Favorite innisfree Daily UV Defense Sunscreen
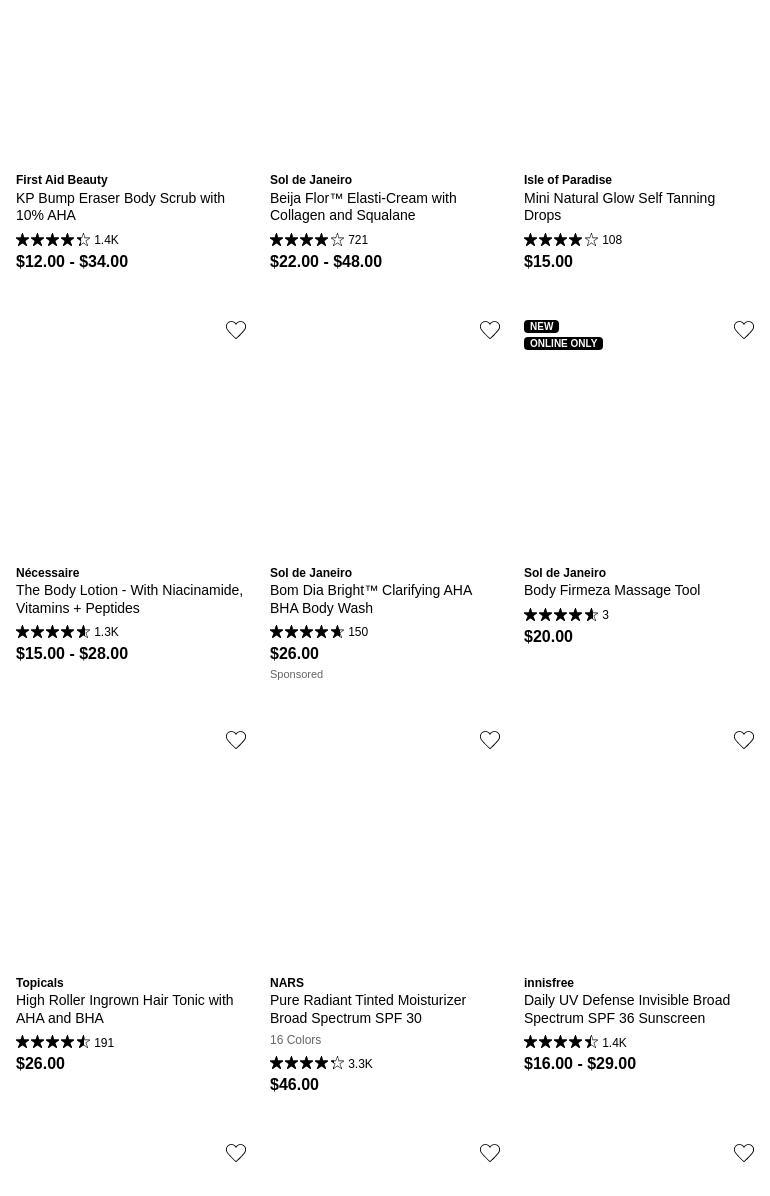This screenshot has height=1196, width=770. coord(744,740)
